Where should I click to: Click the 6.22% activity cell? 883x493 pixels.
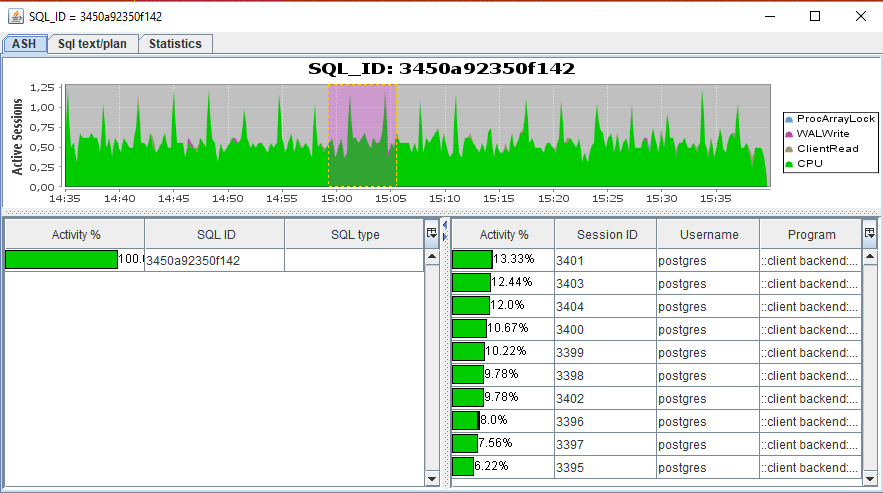[x=503, y=467]
